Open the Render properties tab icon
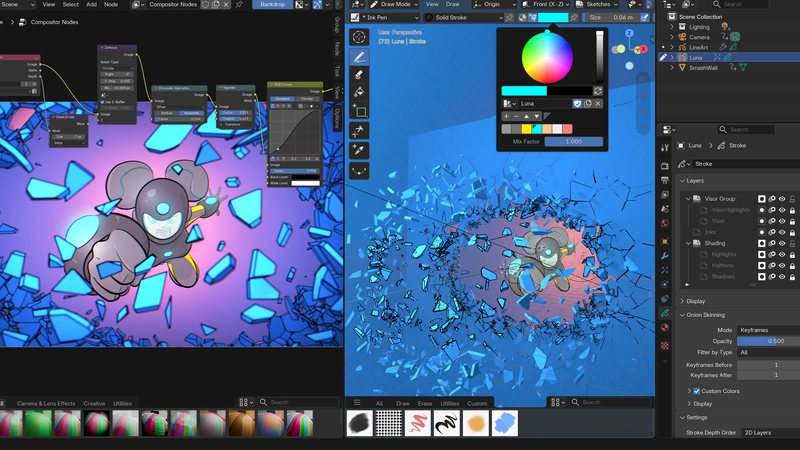Viewport: 800px width, 450px height. click(x=664, y=166)
